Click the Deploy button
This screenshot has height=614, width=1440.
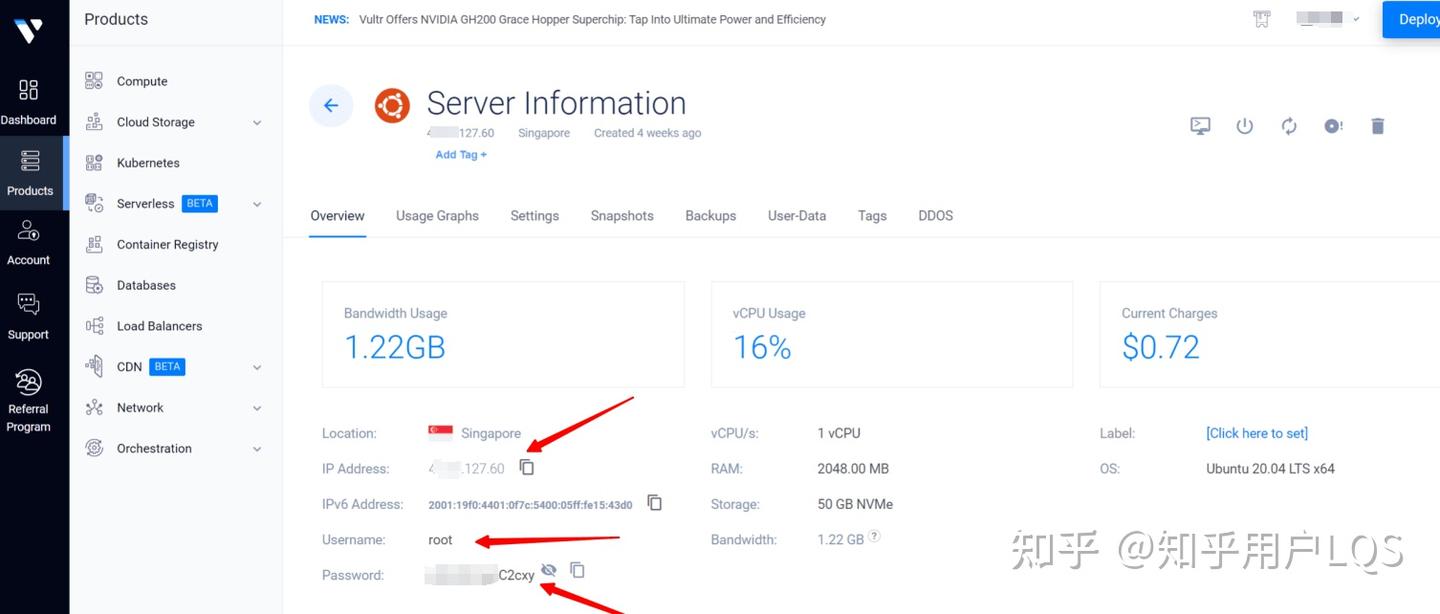click(1411, 19)
